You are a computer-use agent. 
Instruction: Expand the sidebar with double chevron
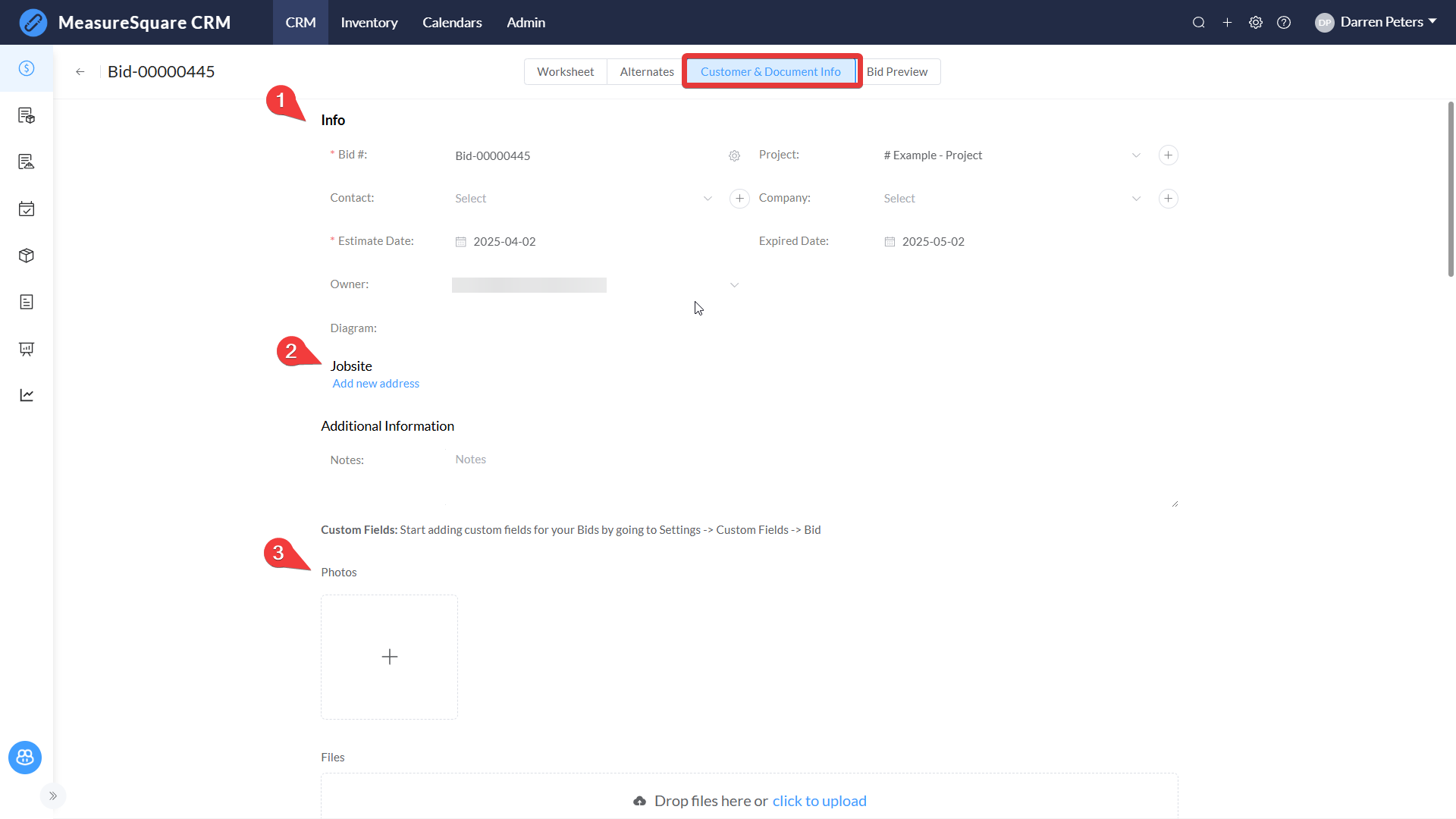(x=53, y=795)
